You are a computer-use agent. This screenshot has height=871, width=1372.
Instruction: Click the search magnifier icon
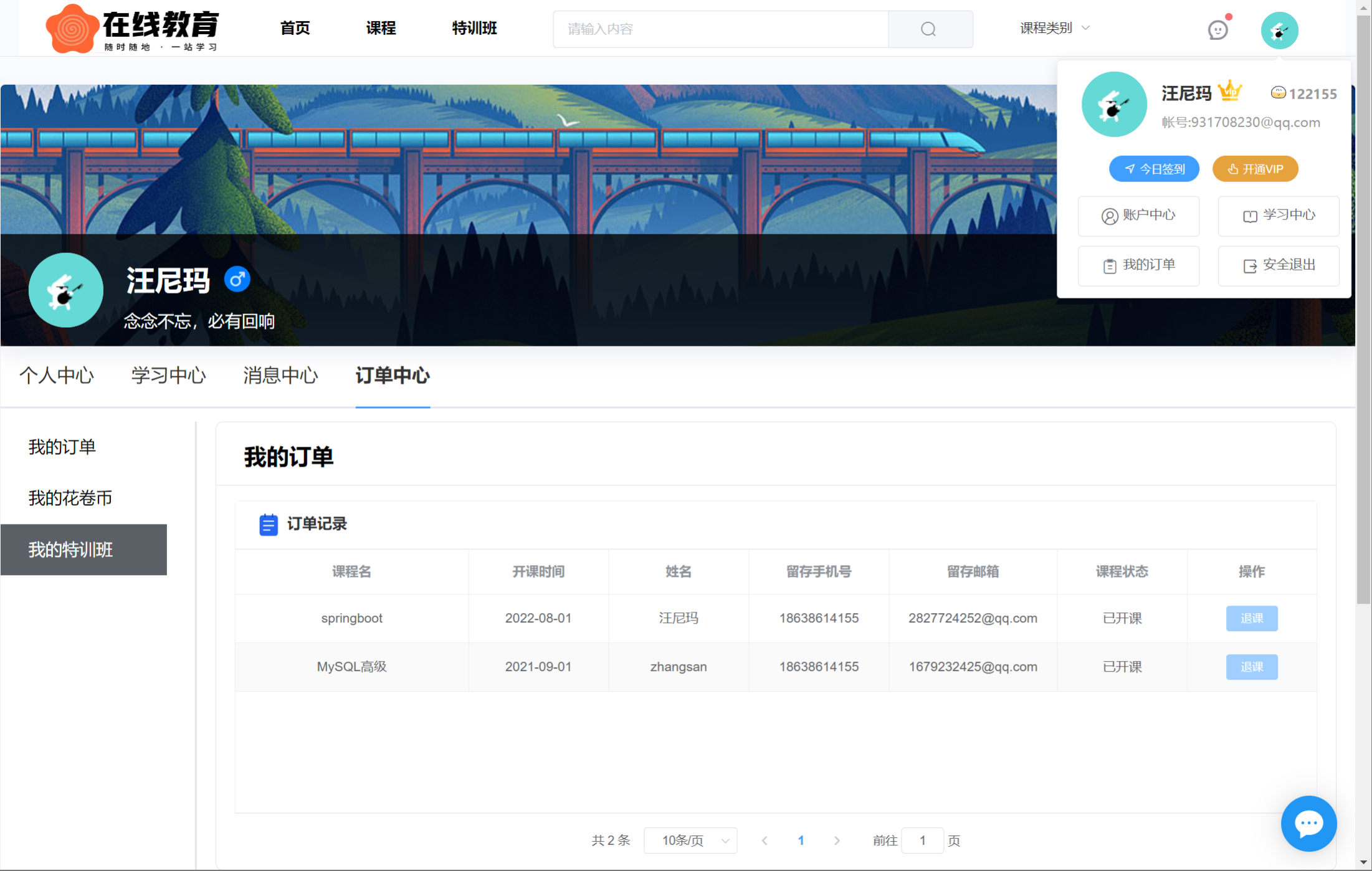click(928, 29)
